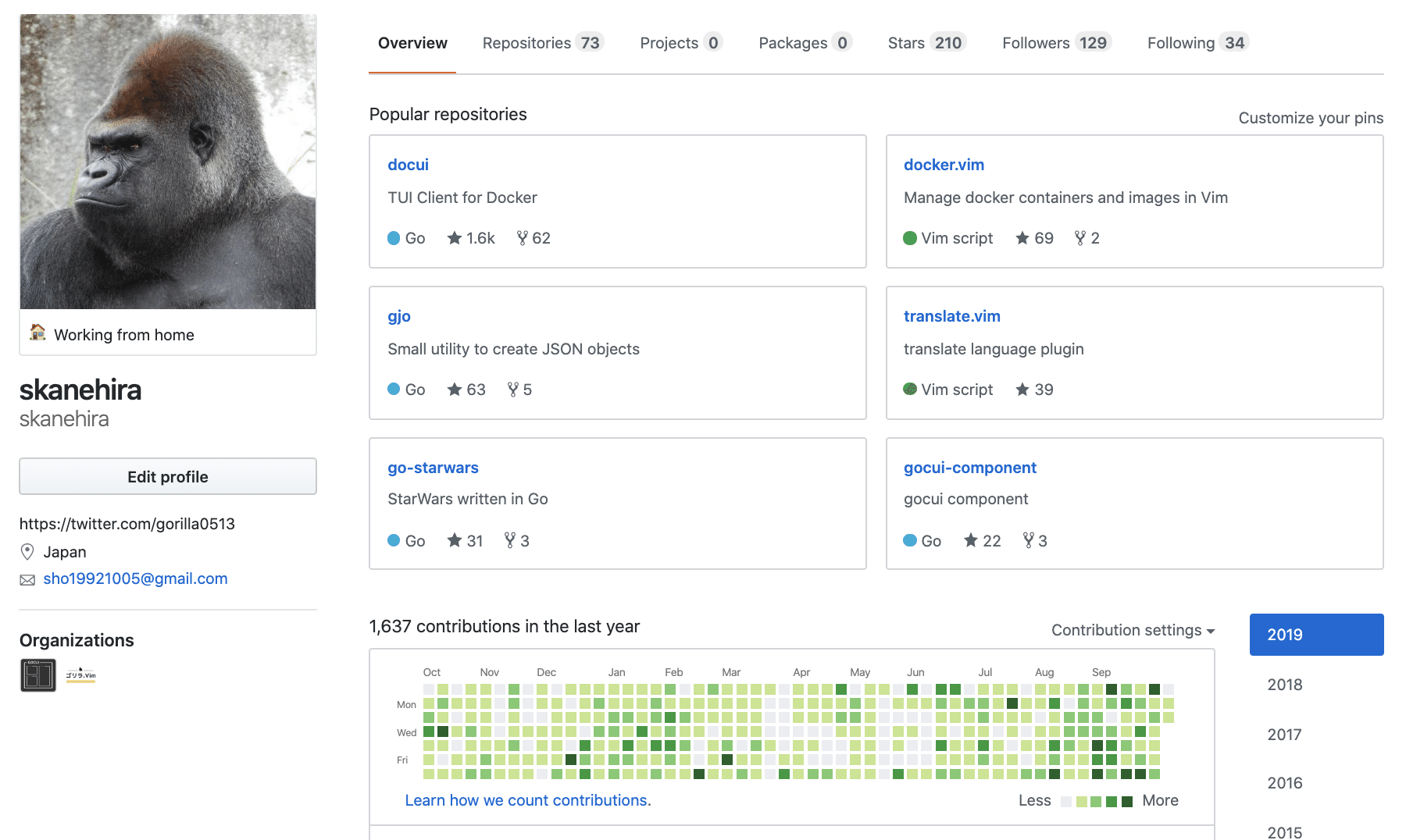
Task: Click the twitter.com/gorilla0513 URL text
Action: (x=127, y=524)
